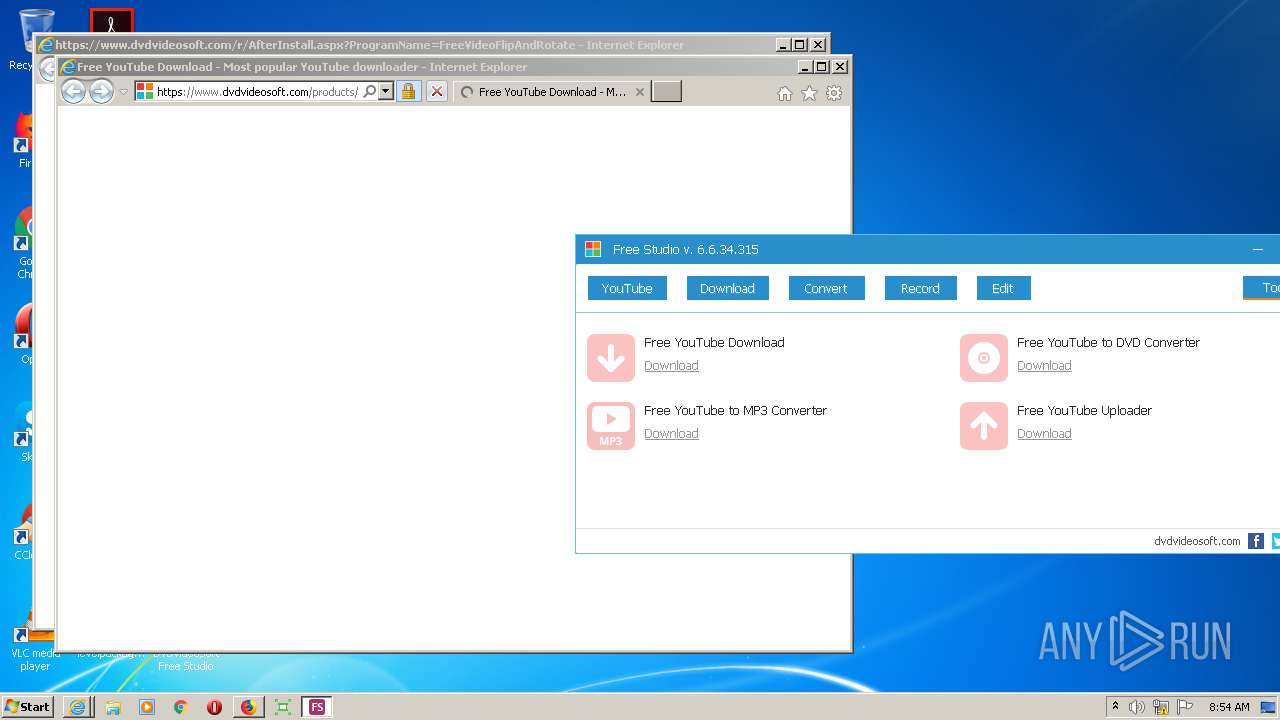1280x720 pixels.
Task: Show hidden tray icons arrow
Action: [1115, 707]
